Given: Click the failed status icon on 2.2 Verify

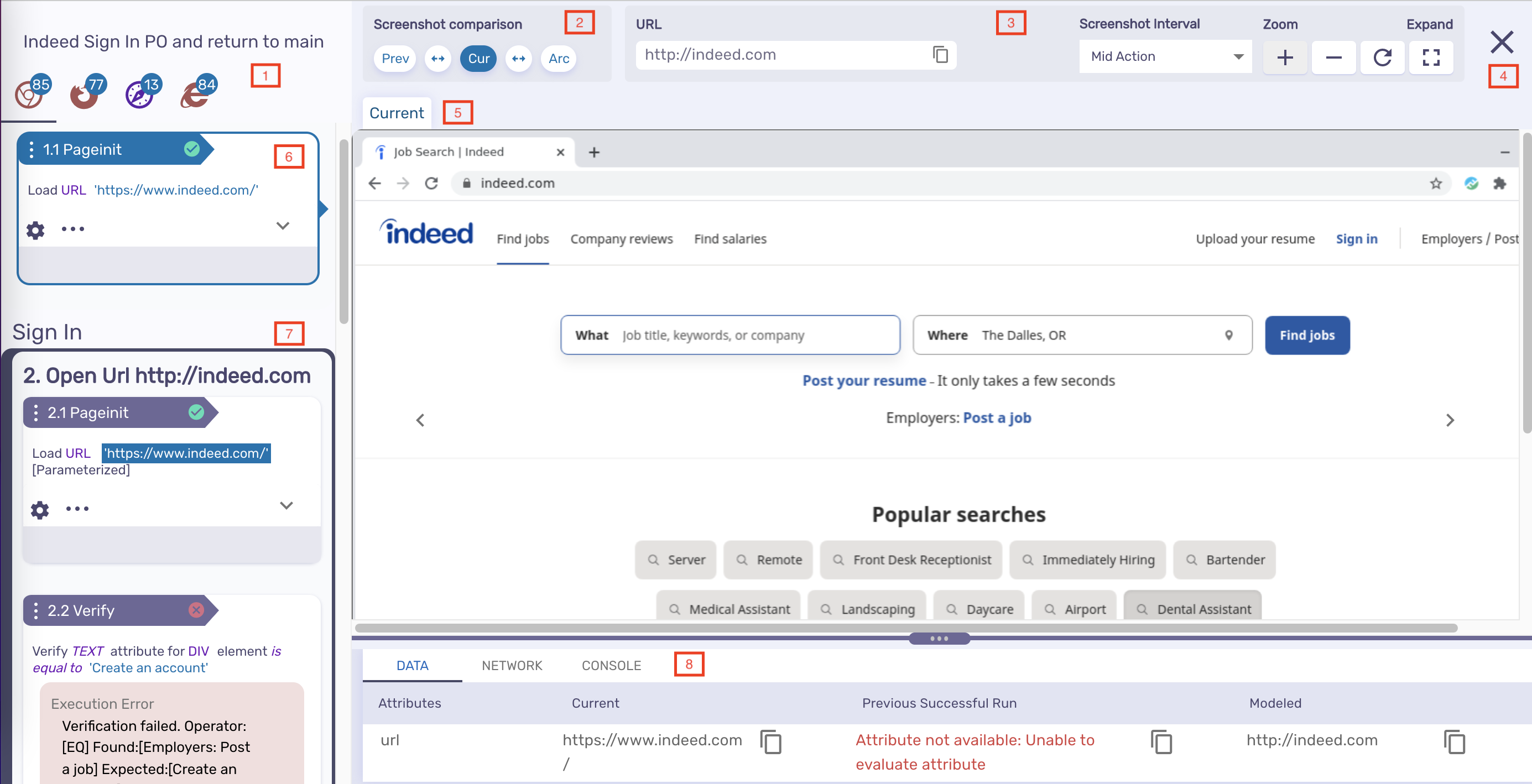Looking at the screenshot, I should coord(196,610).
